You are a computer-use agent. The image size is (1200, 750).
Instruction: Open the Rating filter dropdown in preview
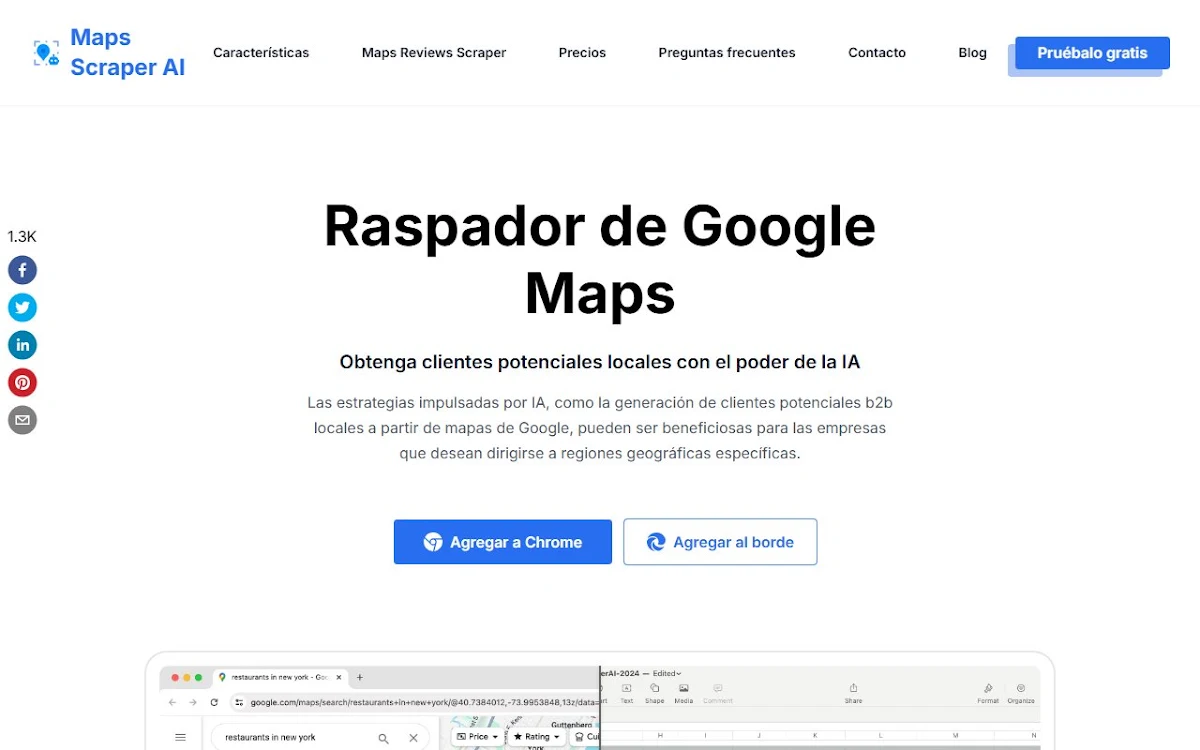[x=537, y=737]
